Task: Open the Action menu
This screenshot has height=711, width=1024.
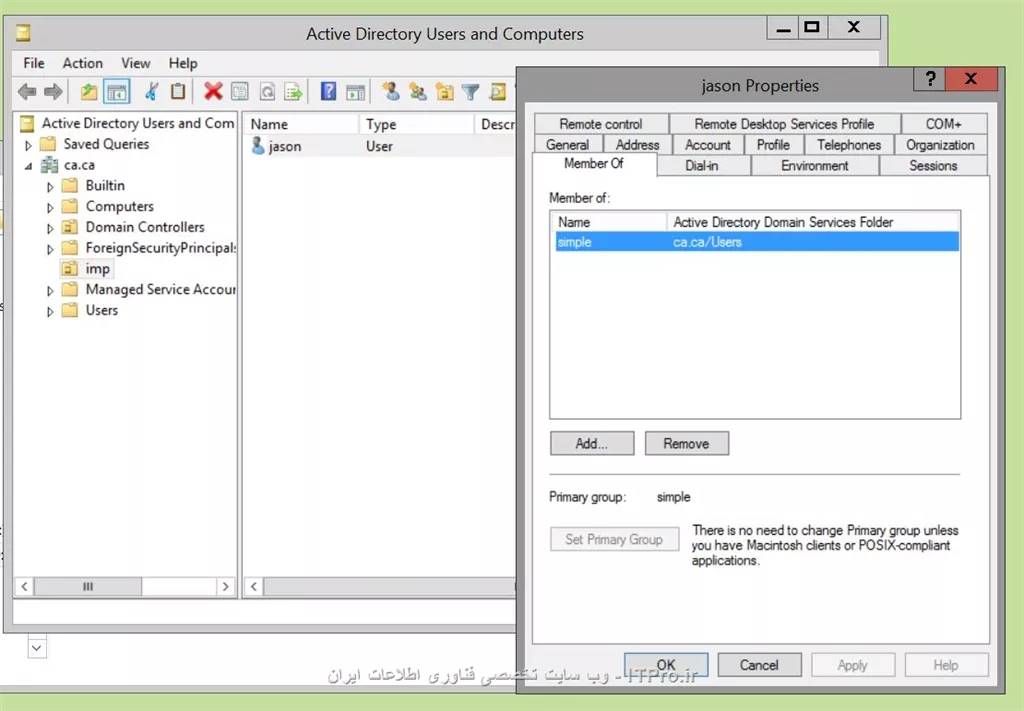Action: (x=82, y=63)
